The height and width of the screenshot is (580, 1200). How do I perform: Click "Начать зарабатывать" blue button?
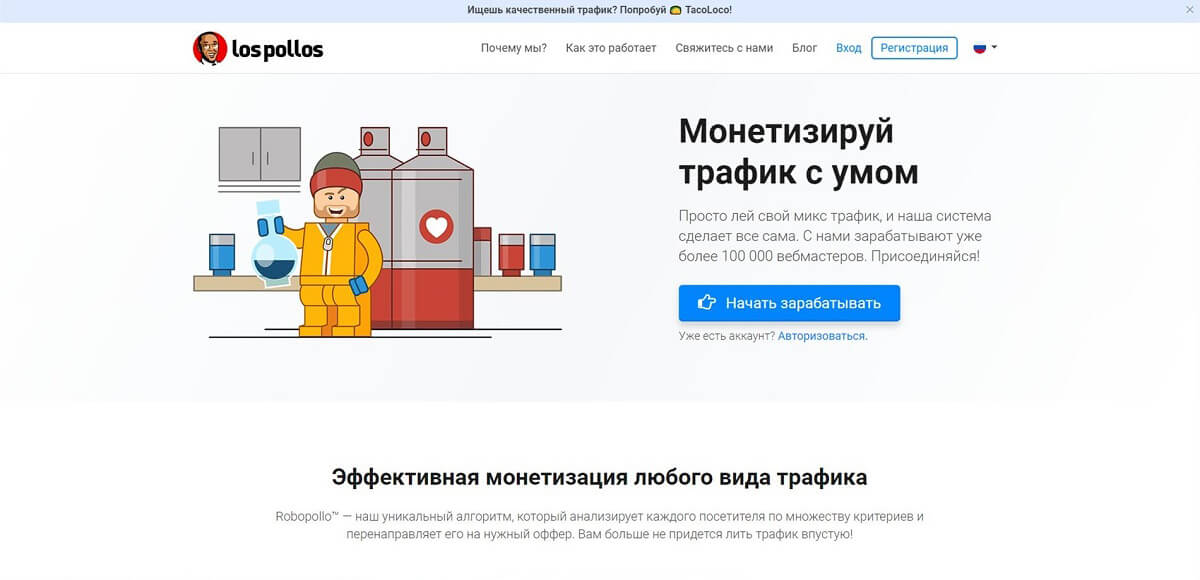(789, 303)
